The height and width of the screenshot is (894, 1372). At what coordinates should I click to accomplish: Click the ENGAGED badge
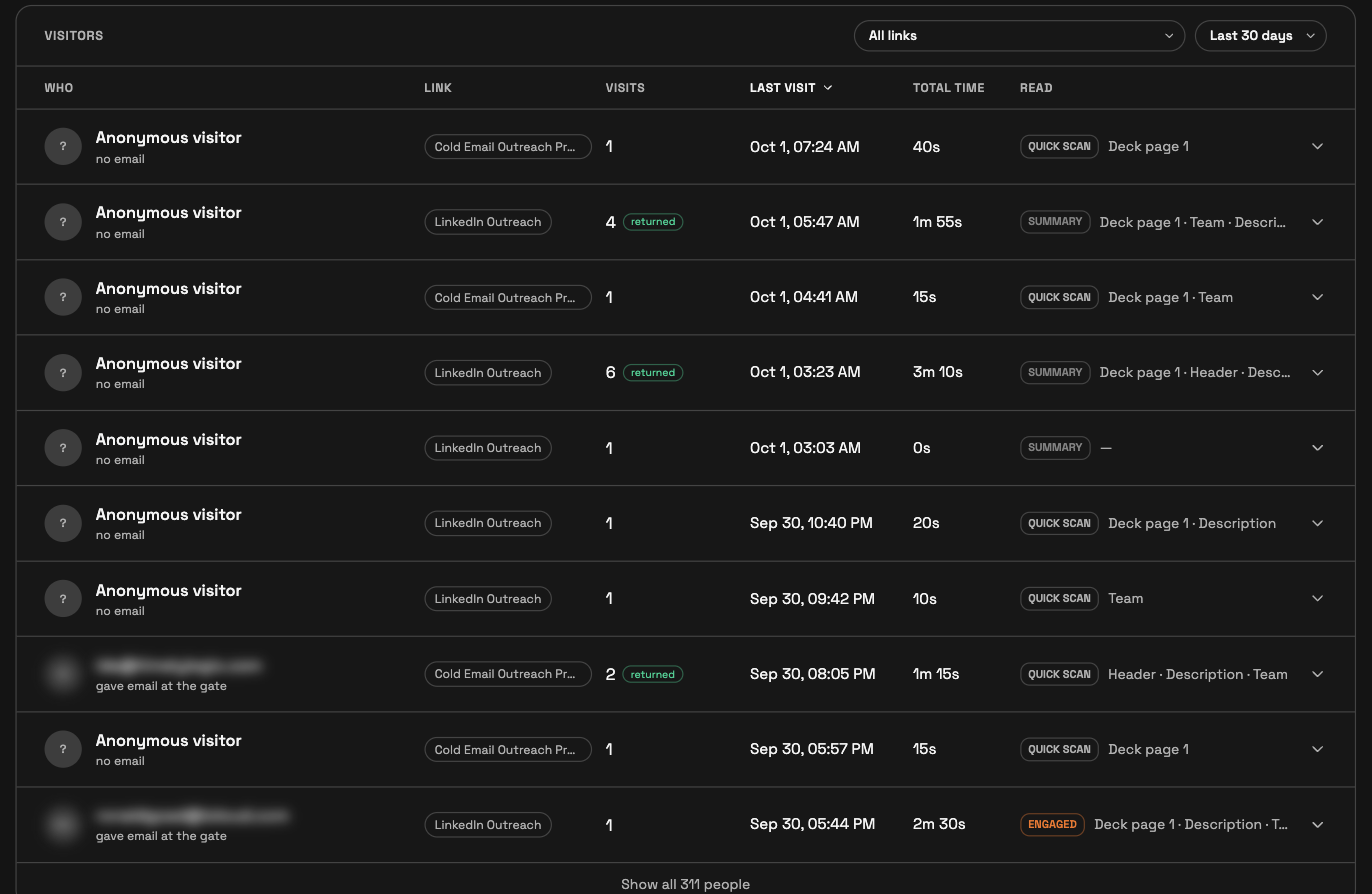click(1052, 825)
